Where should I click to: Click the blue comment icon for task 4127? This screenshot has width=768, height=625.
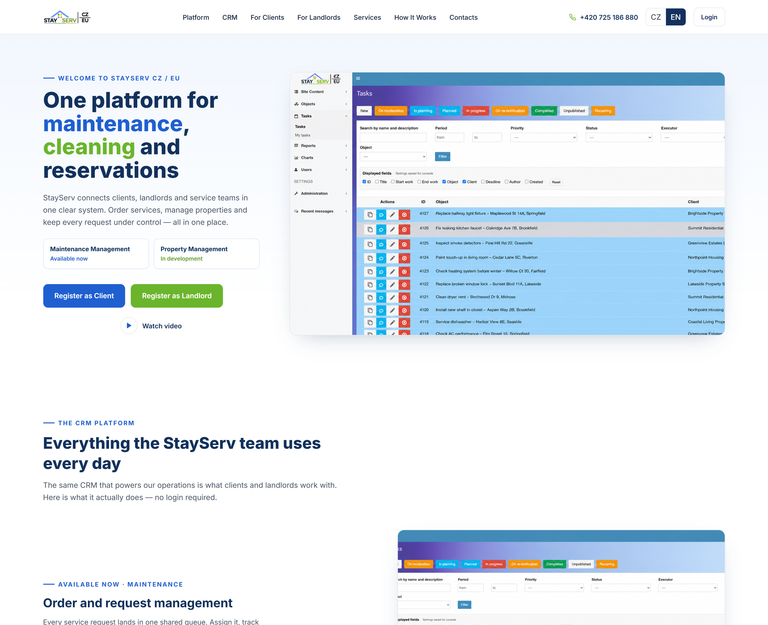click(381, 215)
